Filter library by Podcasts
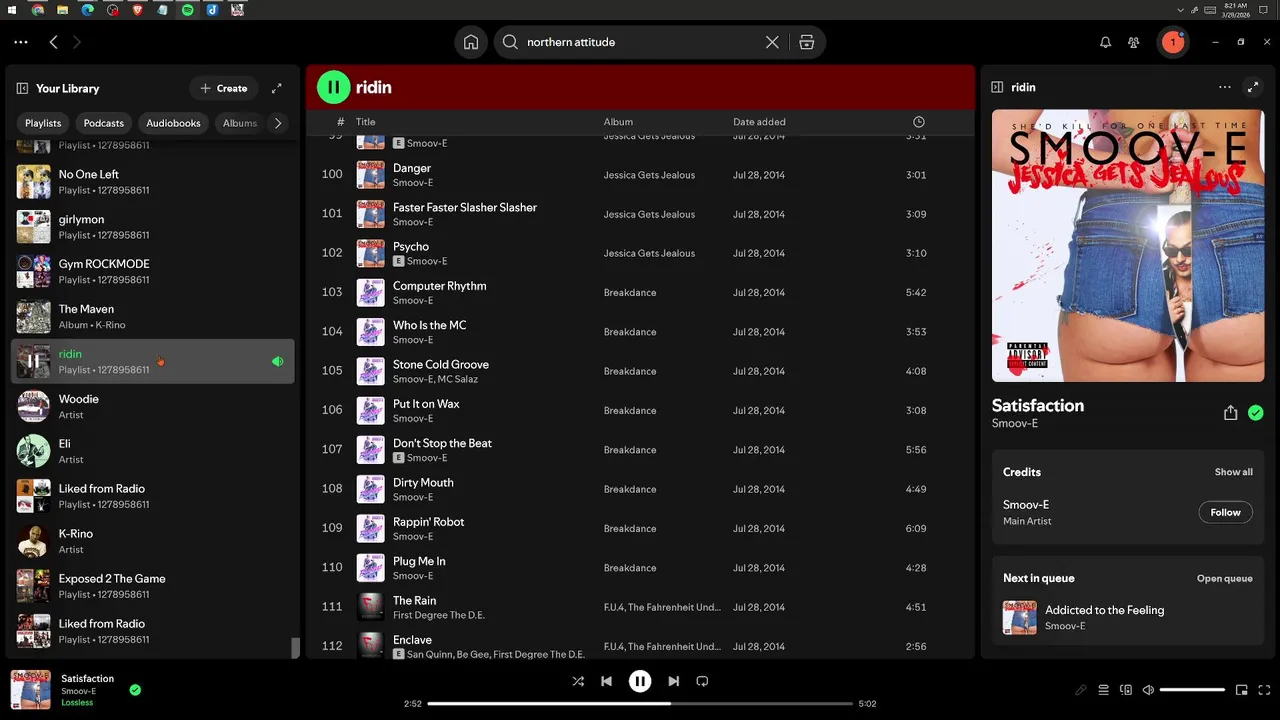This screenshot has width=1280, height=720. pos(104,123)
